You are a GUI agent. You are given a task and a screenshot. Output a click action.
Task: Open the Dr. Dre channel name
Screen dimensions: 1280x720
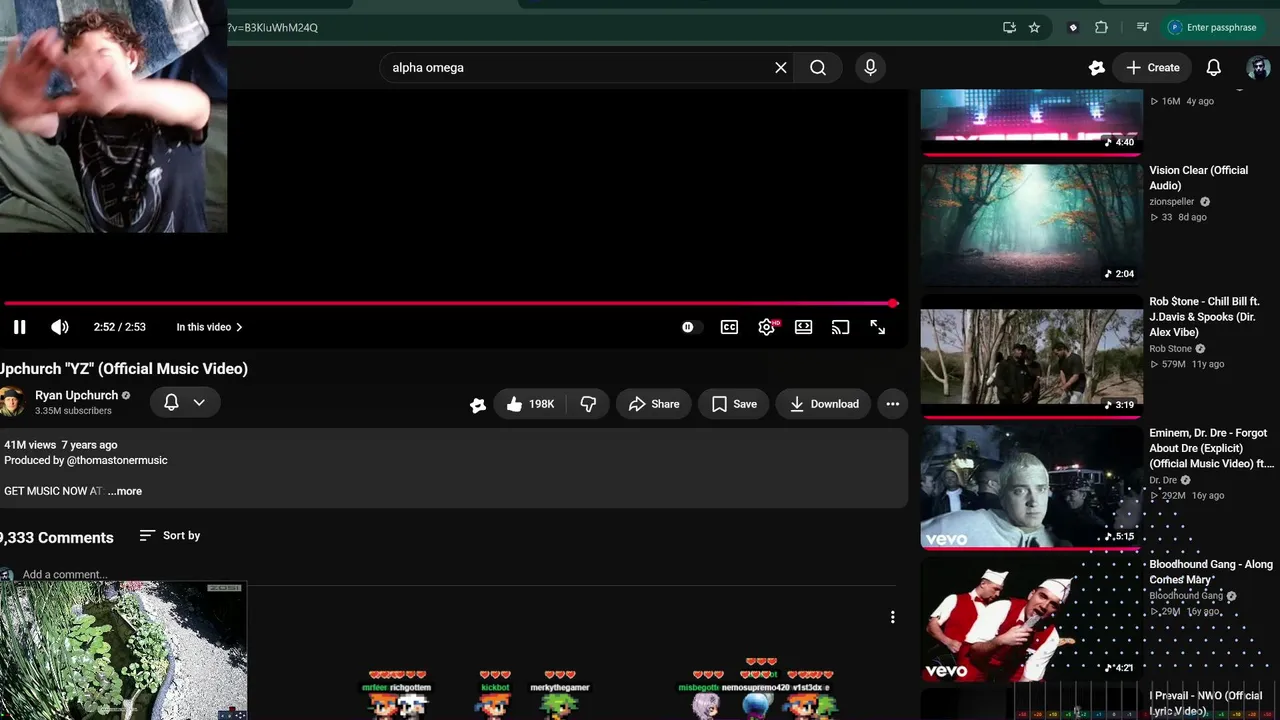pyautogui.click(x=1163, y=480)
